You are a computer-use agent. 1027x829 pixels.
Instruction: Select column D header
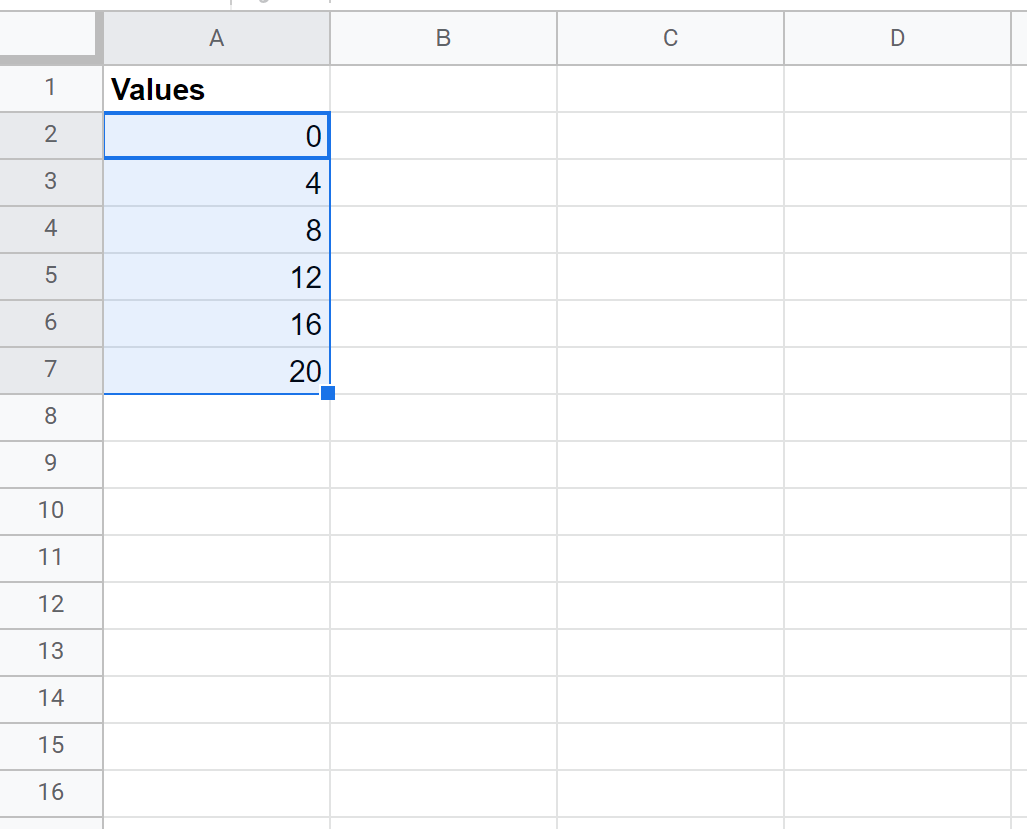click(897, 38)
